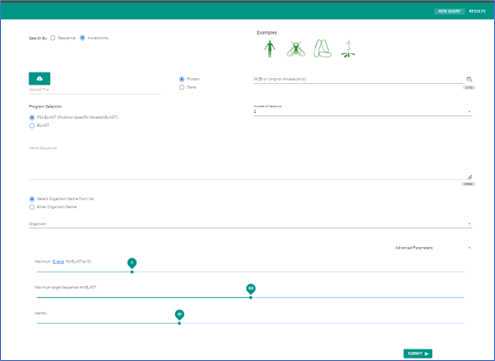
Task: Click the resize grip of sequence box
Action: pyautogui.click(x=469, y=177)
